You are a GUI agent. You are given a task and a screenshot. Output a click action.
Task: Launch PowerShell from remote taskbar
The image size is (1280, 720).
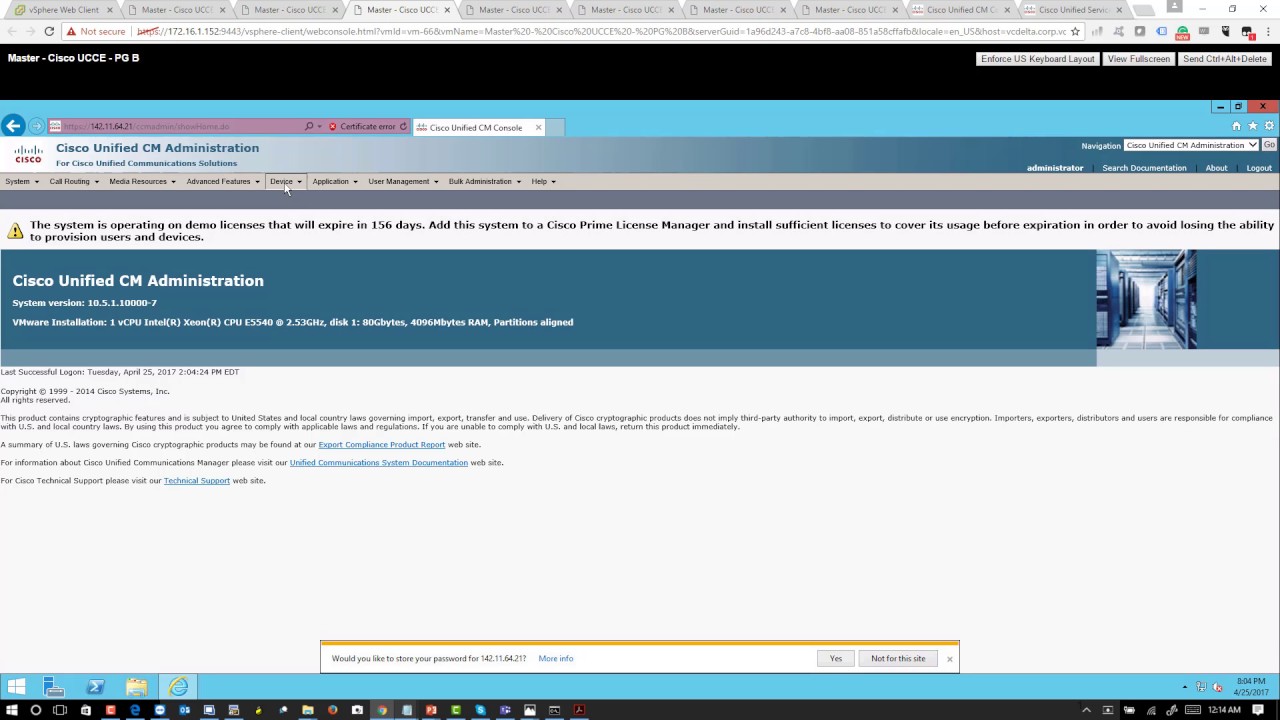point(95,686)
